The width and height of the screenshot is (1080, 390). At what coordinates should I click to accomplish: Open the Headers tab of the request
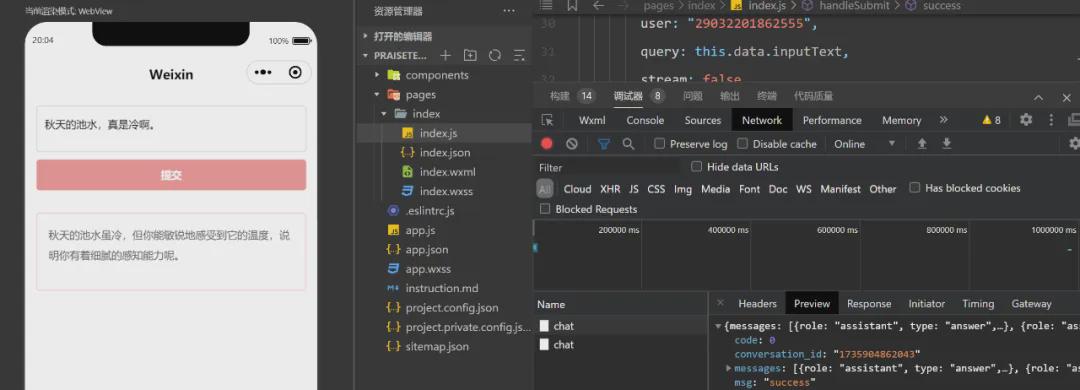758,303
